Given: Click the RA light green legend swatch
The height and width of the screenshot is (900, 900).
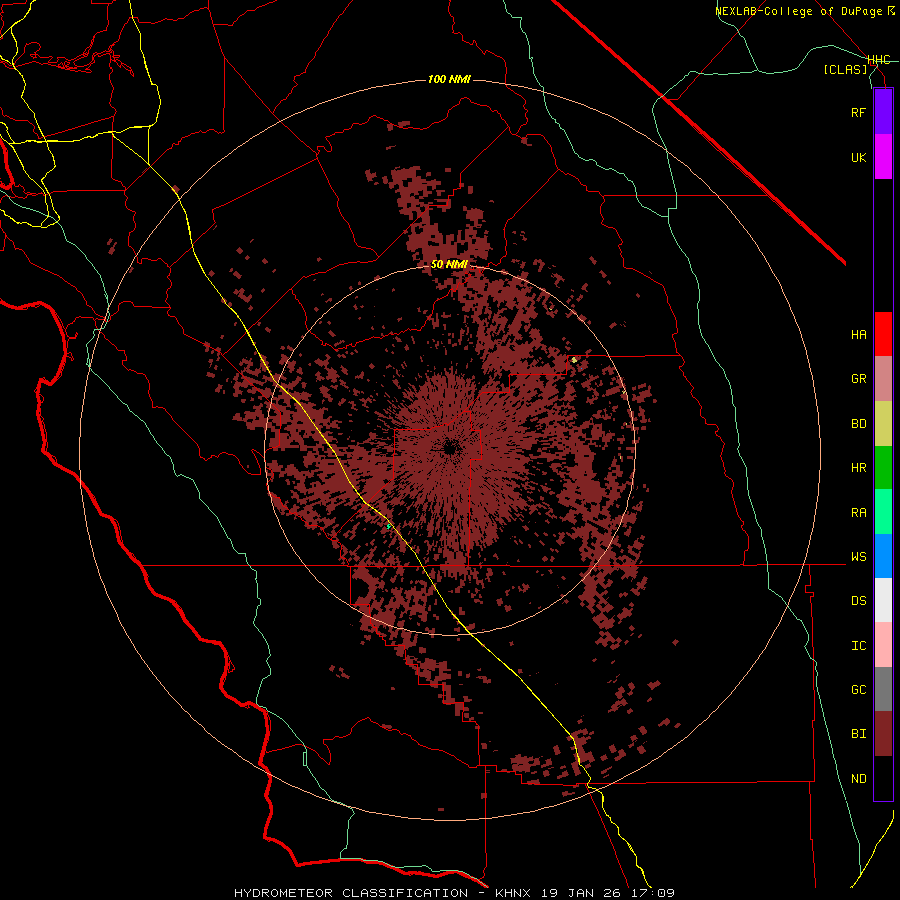Looking at the screenshot, I should tap(883, 512).
